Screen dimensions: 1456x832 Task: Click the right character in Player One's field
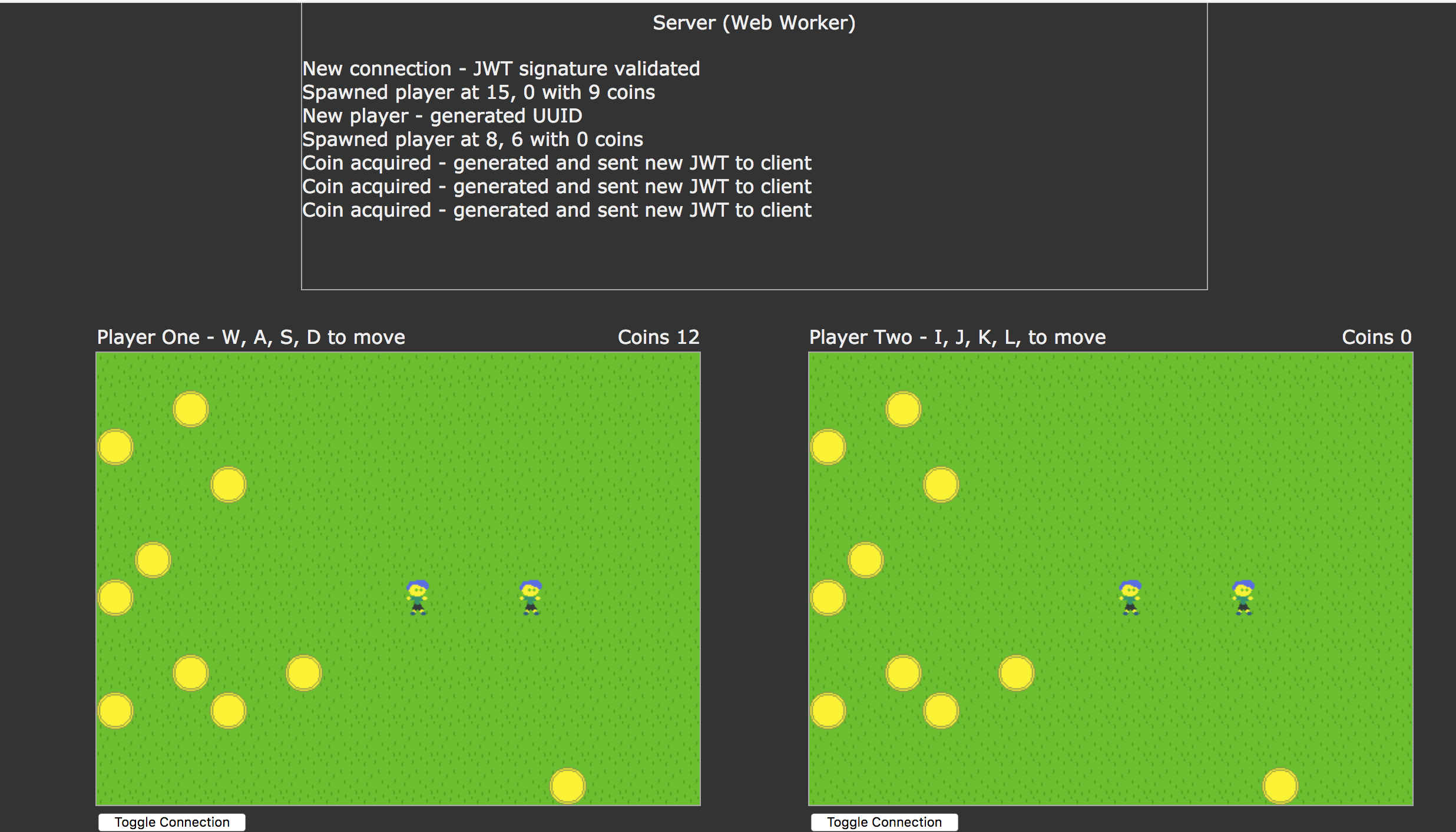531,598
